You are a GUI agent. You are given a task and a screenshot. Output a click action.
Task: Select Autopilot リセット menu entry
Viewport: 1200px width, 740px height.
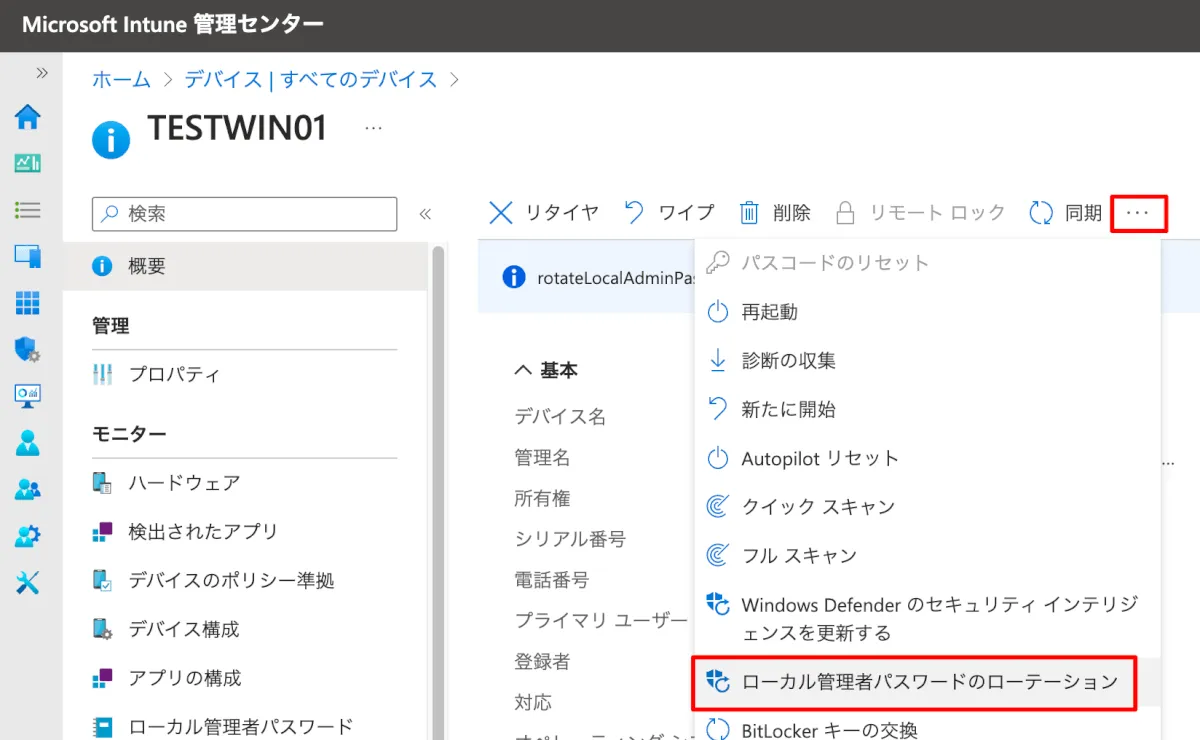click(x=928, y=459)
